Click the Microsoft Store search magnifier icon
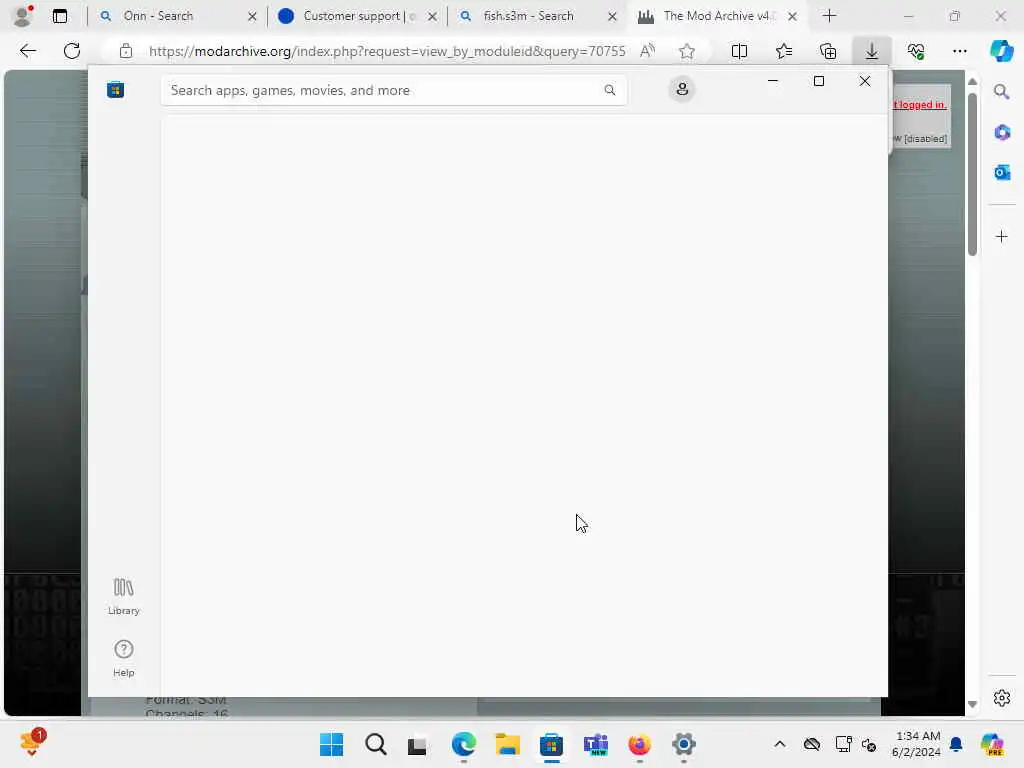 pos(609,90)
